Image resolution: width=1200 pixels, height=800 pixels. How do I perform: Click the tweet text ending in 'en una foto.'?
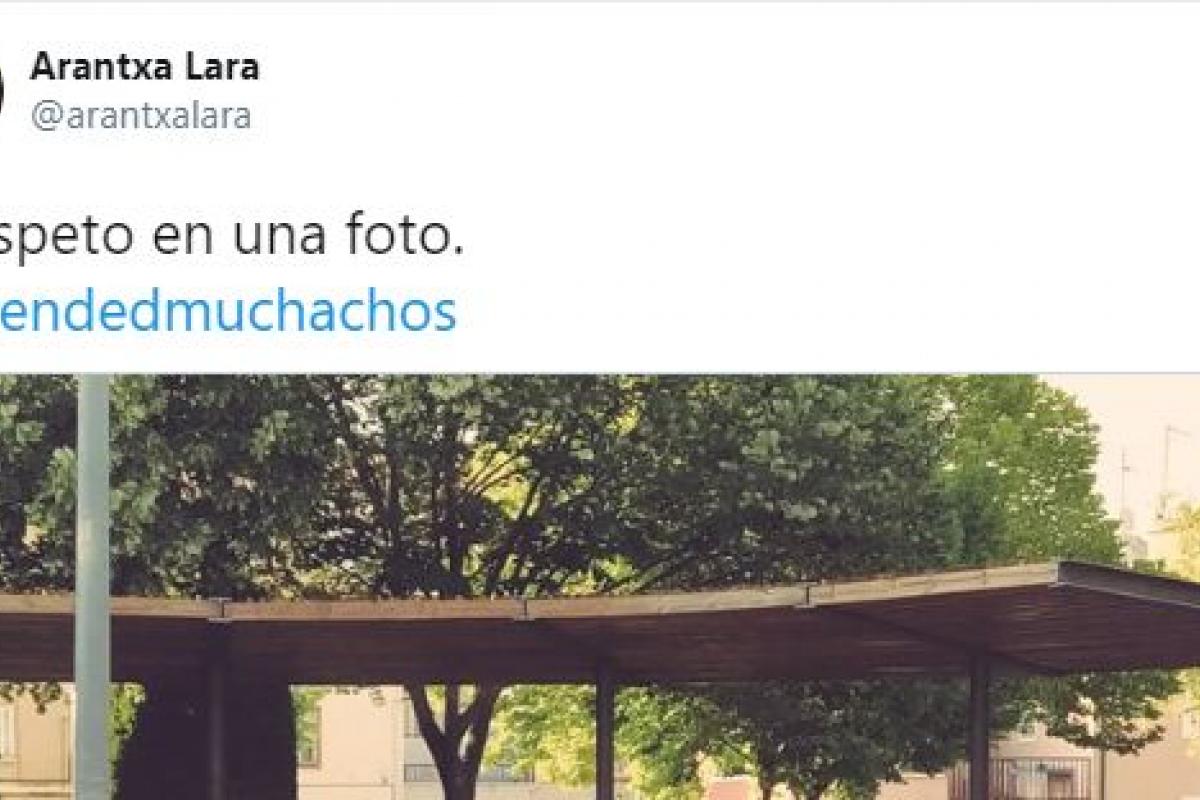232,240
